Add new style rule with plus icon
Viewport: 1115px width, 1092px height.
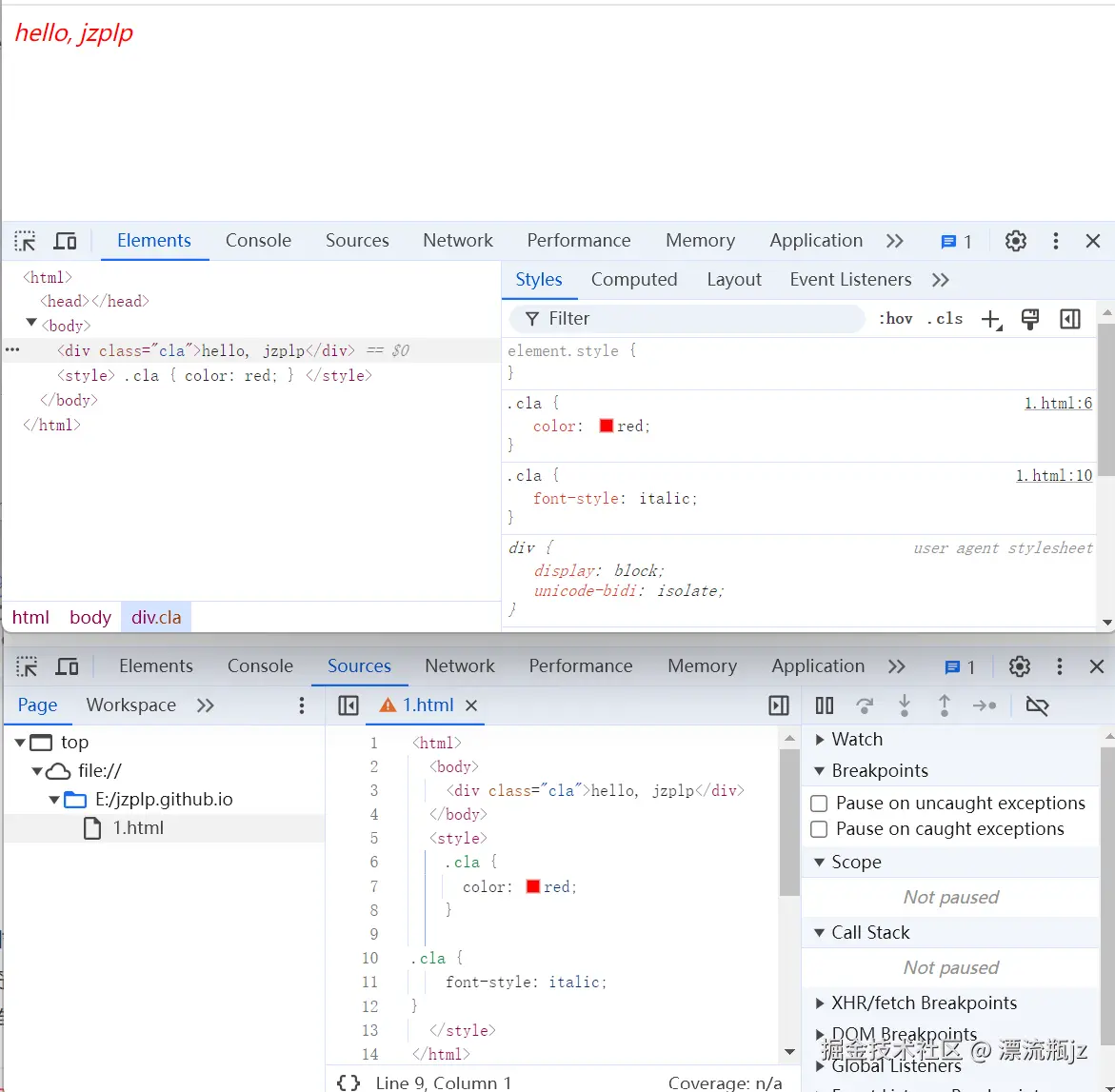pyautogui.click(x=991, y=319)
